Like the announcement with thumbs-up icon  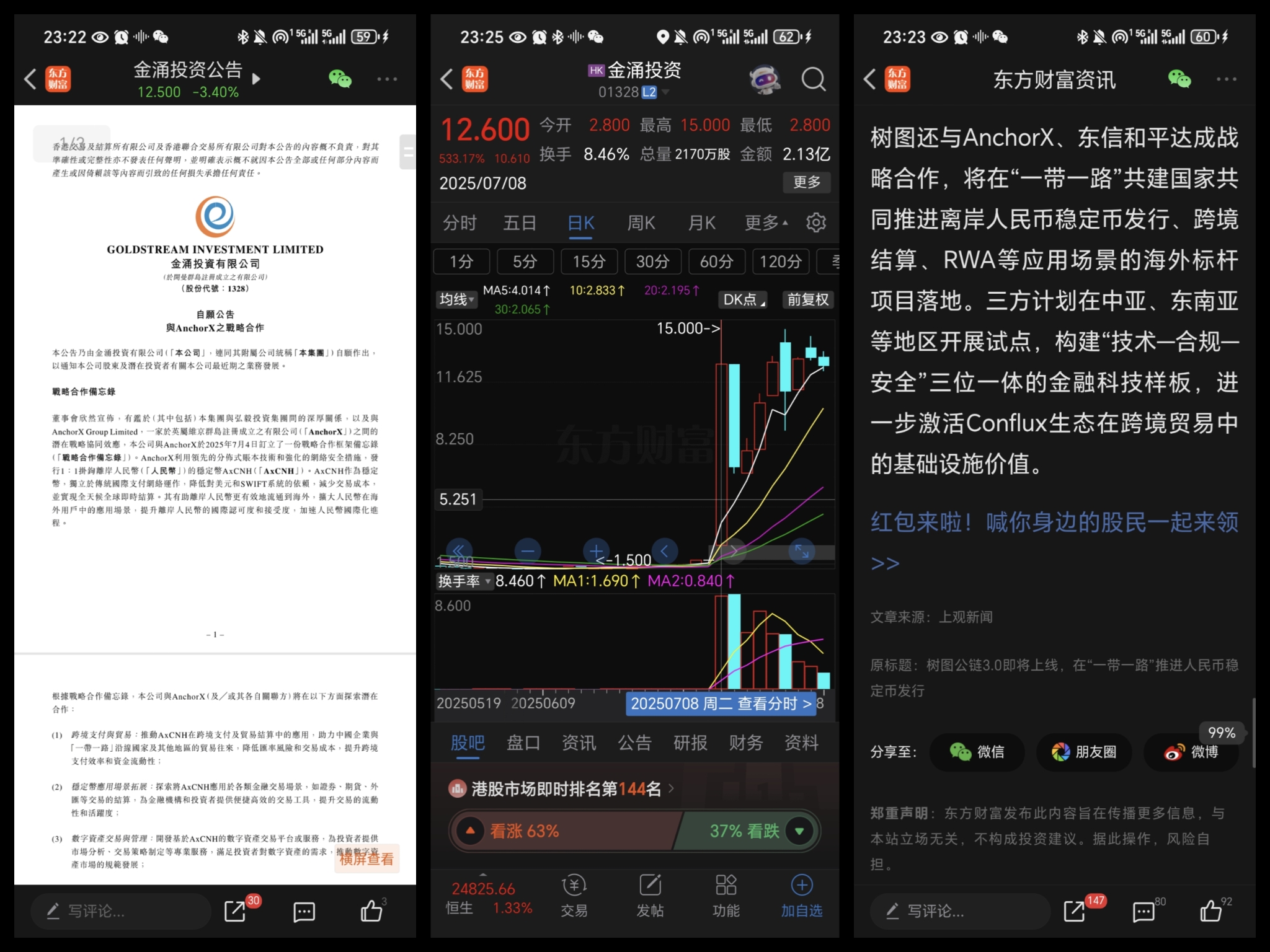tap(371, 910)
